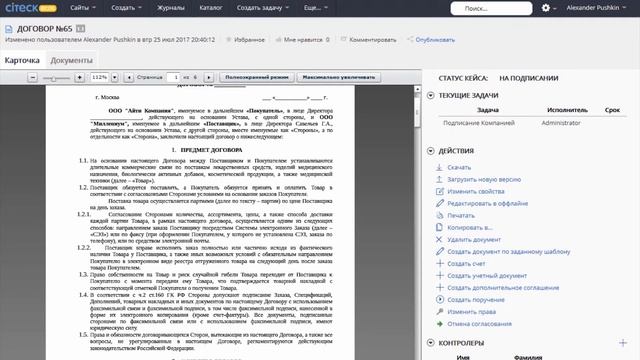Click the key icon beside Изменить права
This screenshot has height=360, width=640.
point(439,312)
